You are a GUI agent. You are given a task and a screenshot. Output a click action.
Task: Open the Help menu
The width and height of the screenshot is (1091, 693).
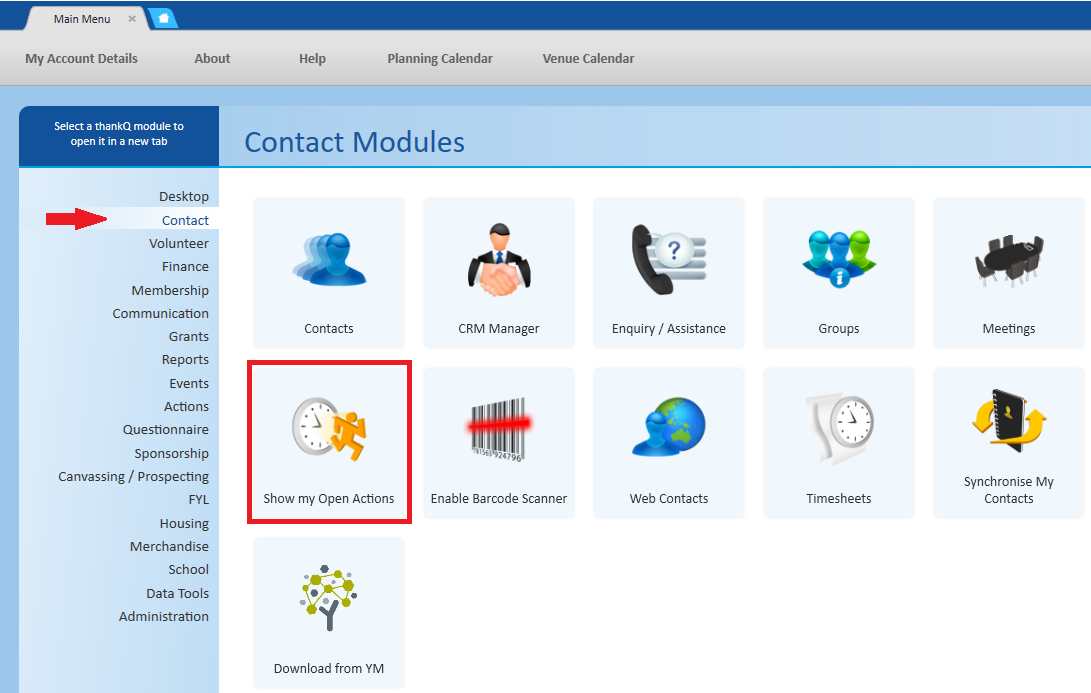click(312, 58)
